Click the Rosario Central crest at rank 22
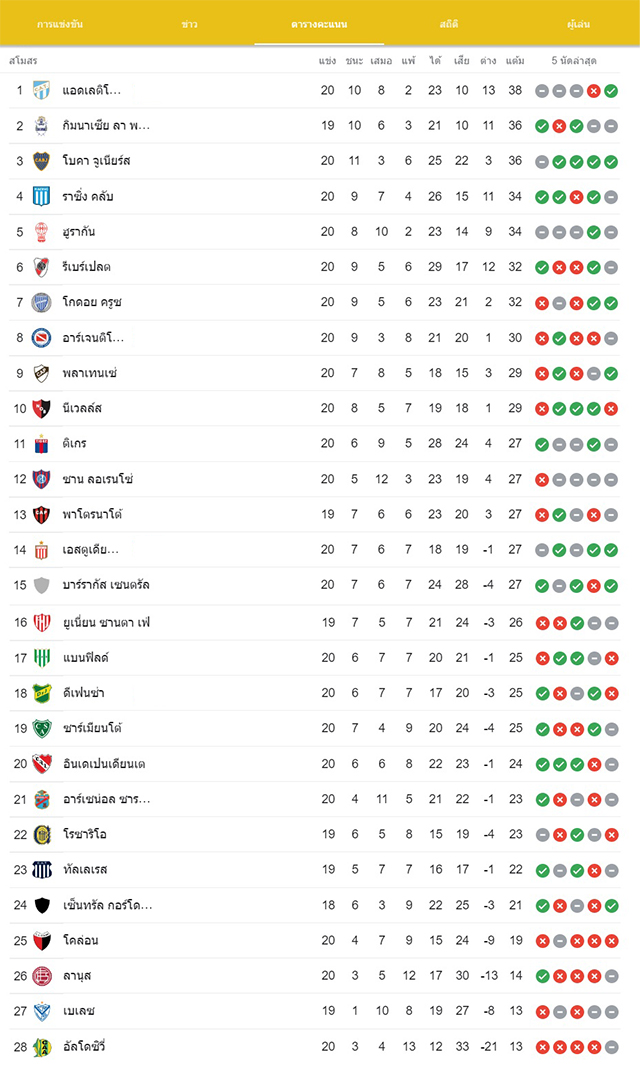This screenshot has height=1070, width=640. tap(42, 834)
